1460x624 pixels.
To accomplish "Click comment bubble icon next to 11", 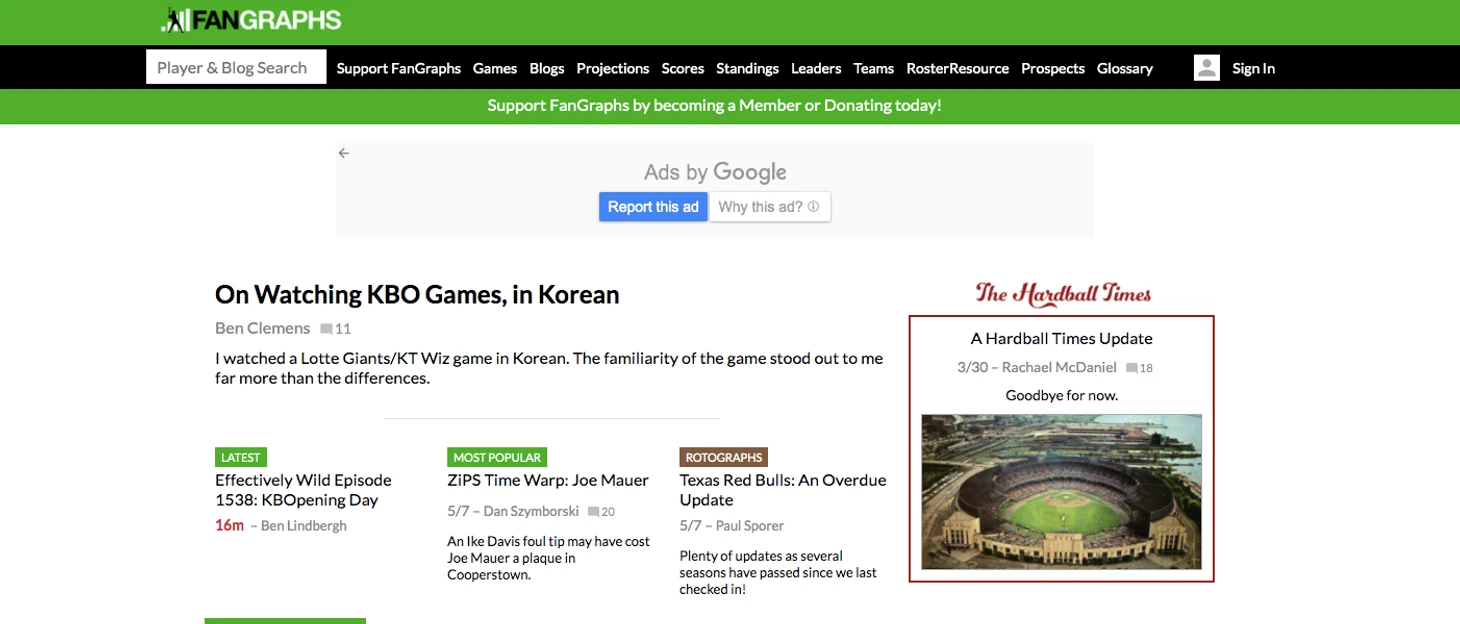I will [x=326, y=329].
